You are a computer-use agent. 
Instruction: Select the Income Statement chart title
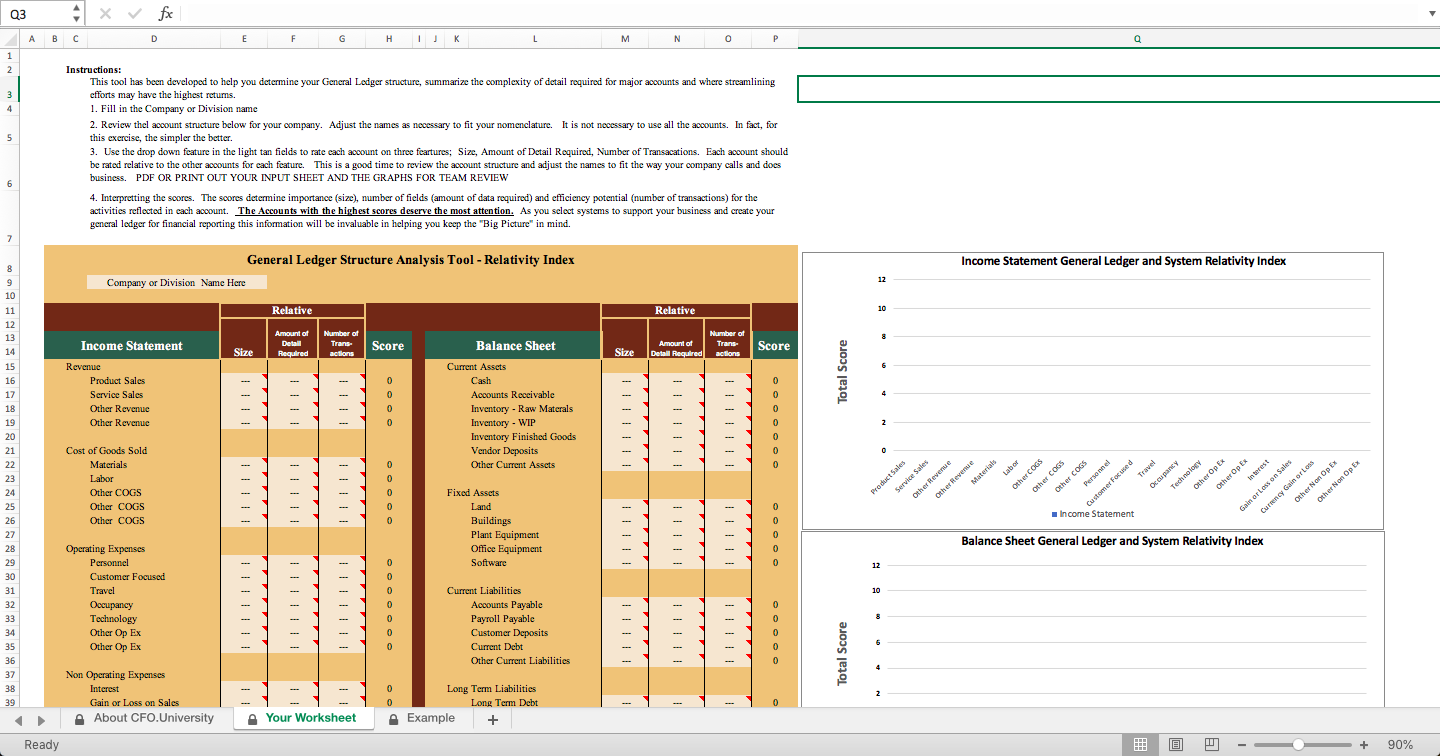1123,261
